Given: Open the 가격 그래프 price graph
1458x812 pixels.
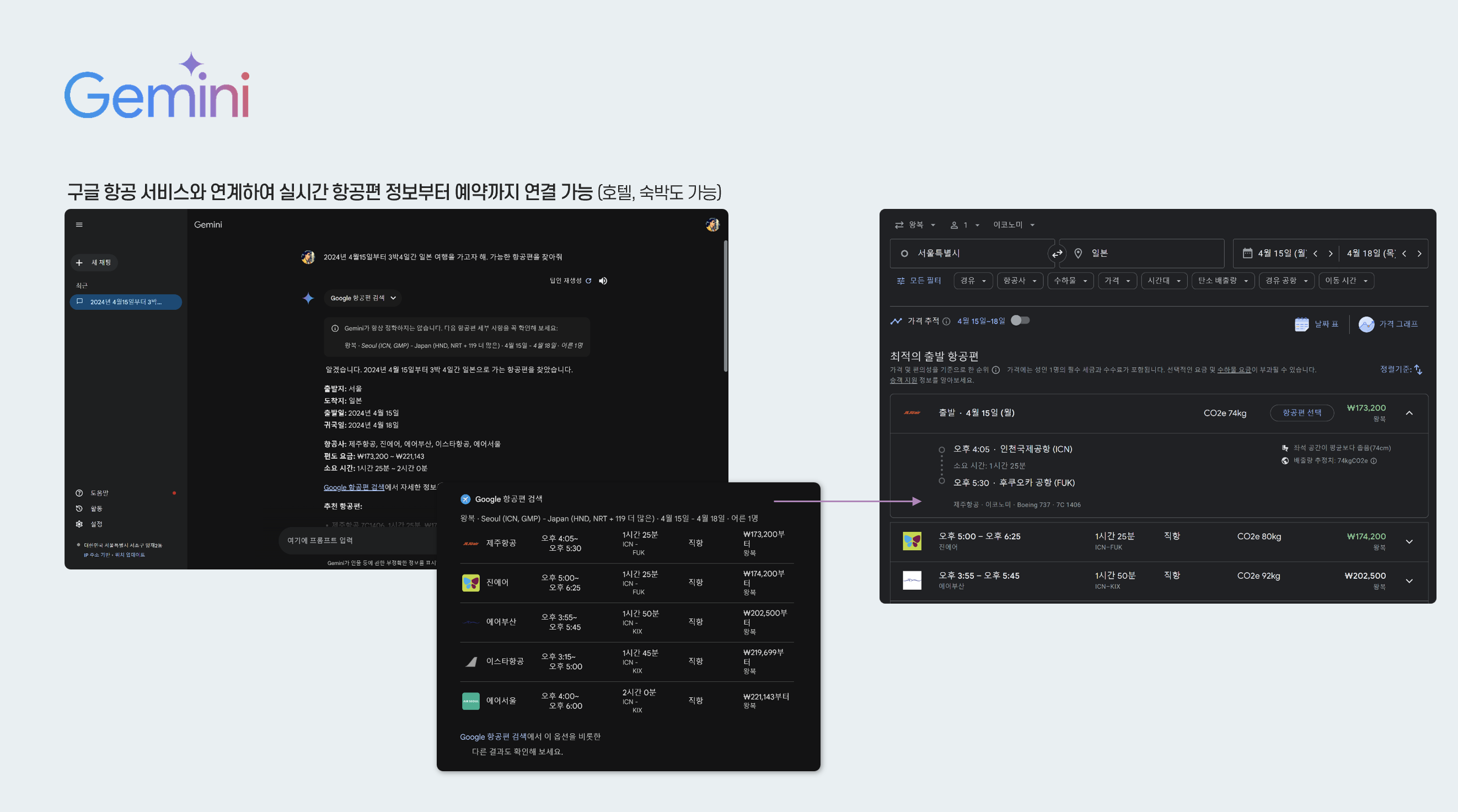Looking at the screenshot, I should pos(1388,324).
